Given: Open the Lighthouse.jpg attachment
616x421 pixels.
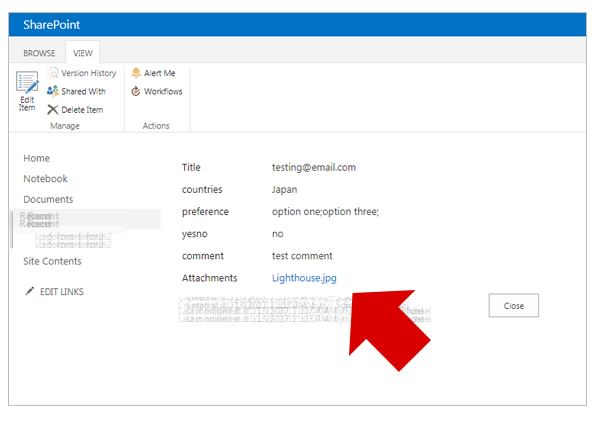Looking at the screenshot, I should pos(304,278).
